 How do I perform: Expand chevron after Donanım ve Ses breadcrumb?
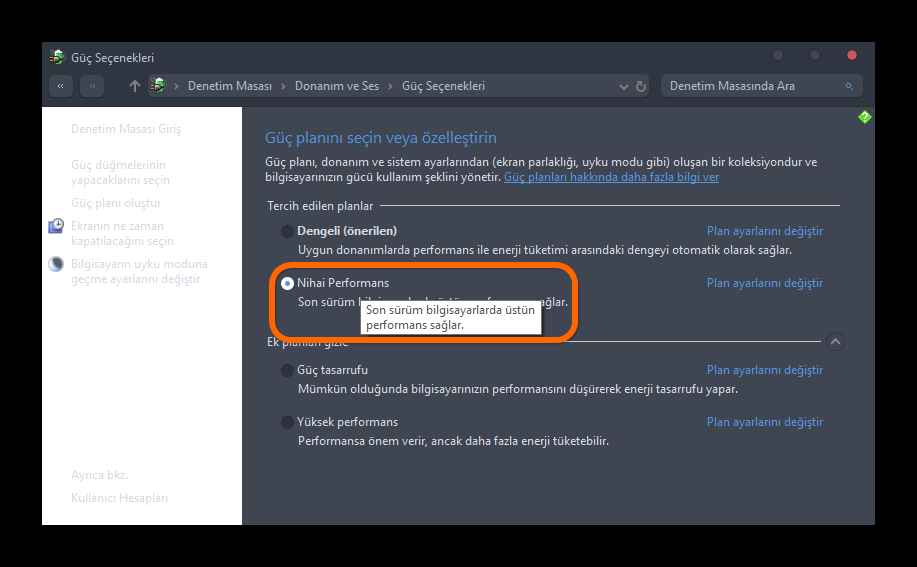pyautogui.click(x=390, y=87)
